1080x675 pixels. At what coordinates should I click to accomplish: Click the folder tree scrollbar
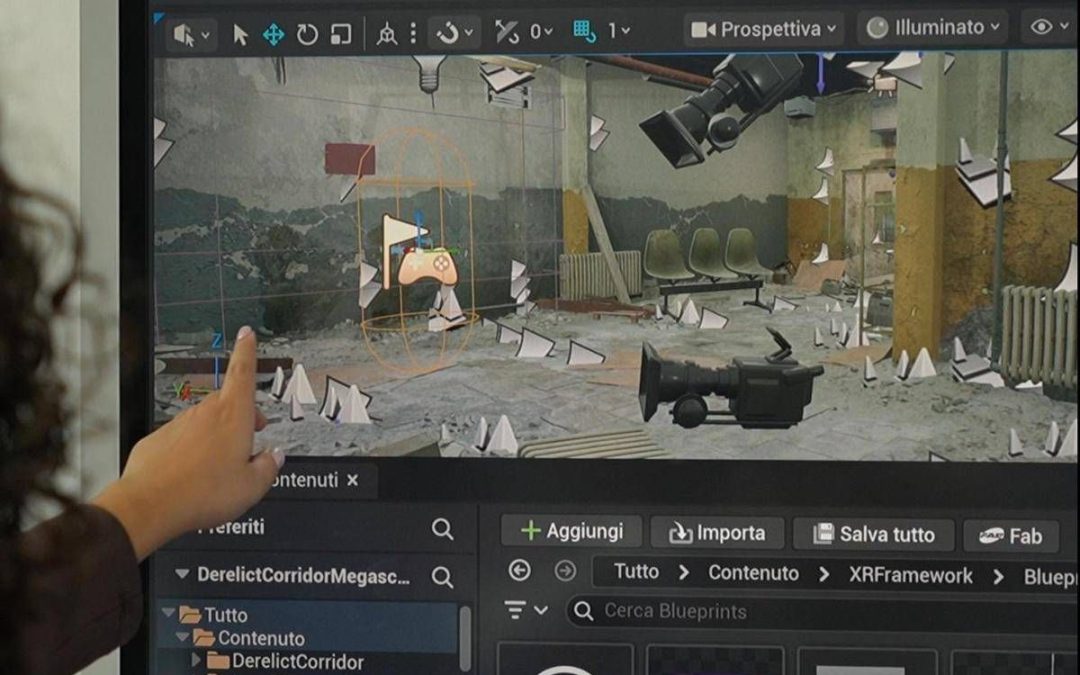(465, 637)
